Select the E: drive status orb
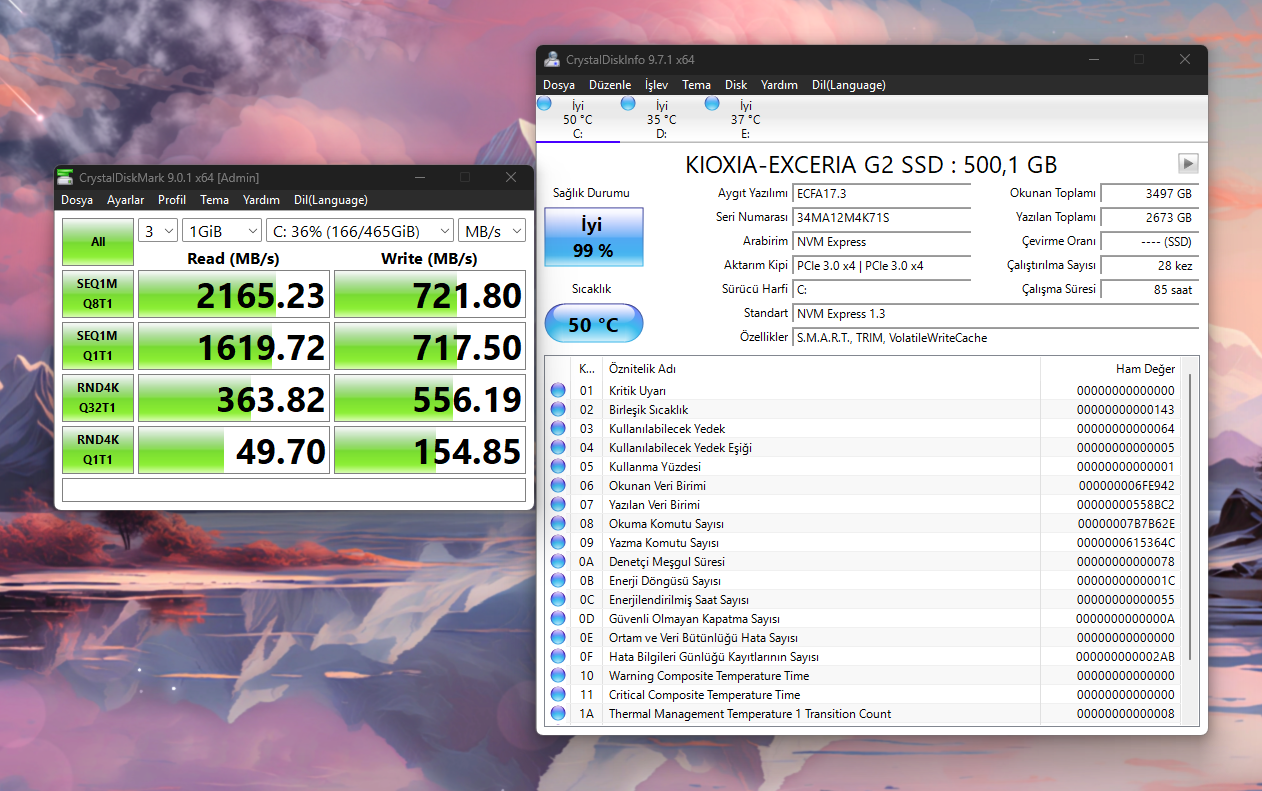The height and width of the screenshot is (791, 1262). coord(712,104)
